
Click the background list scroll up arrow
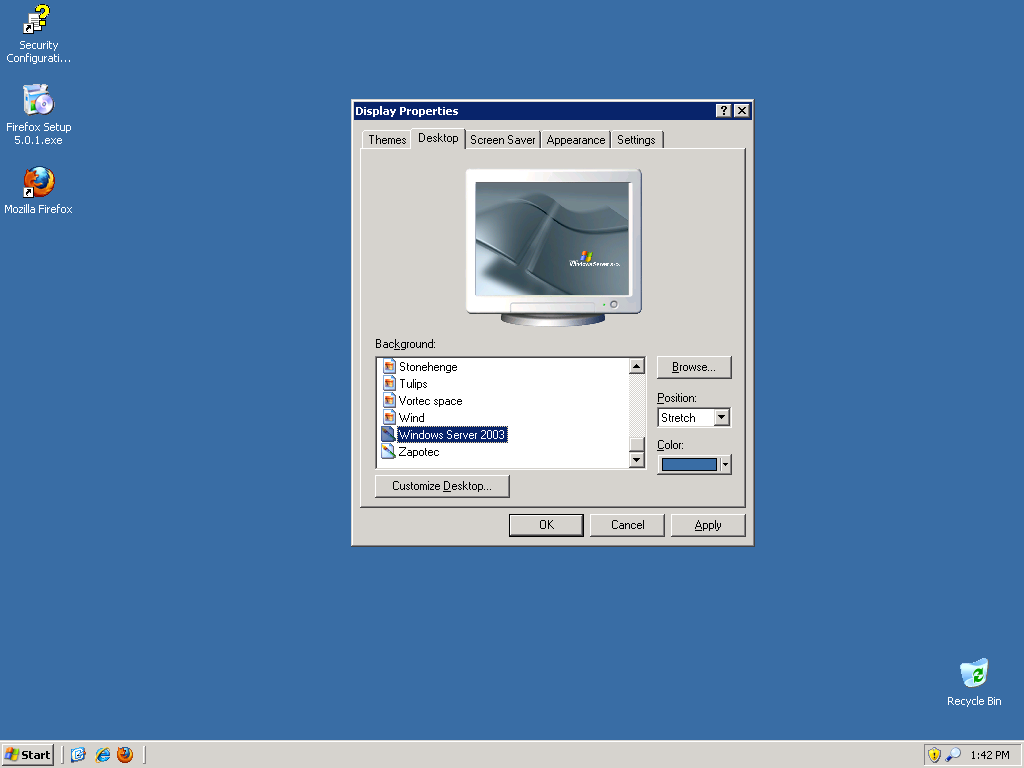pyautogui.click(x=637, y=366)
